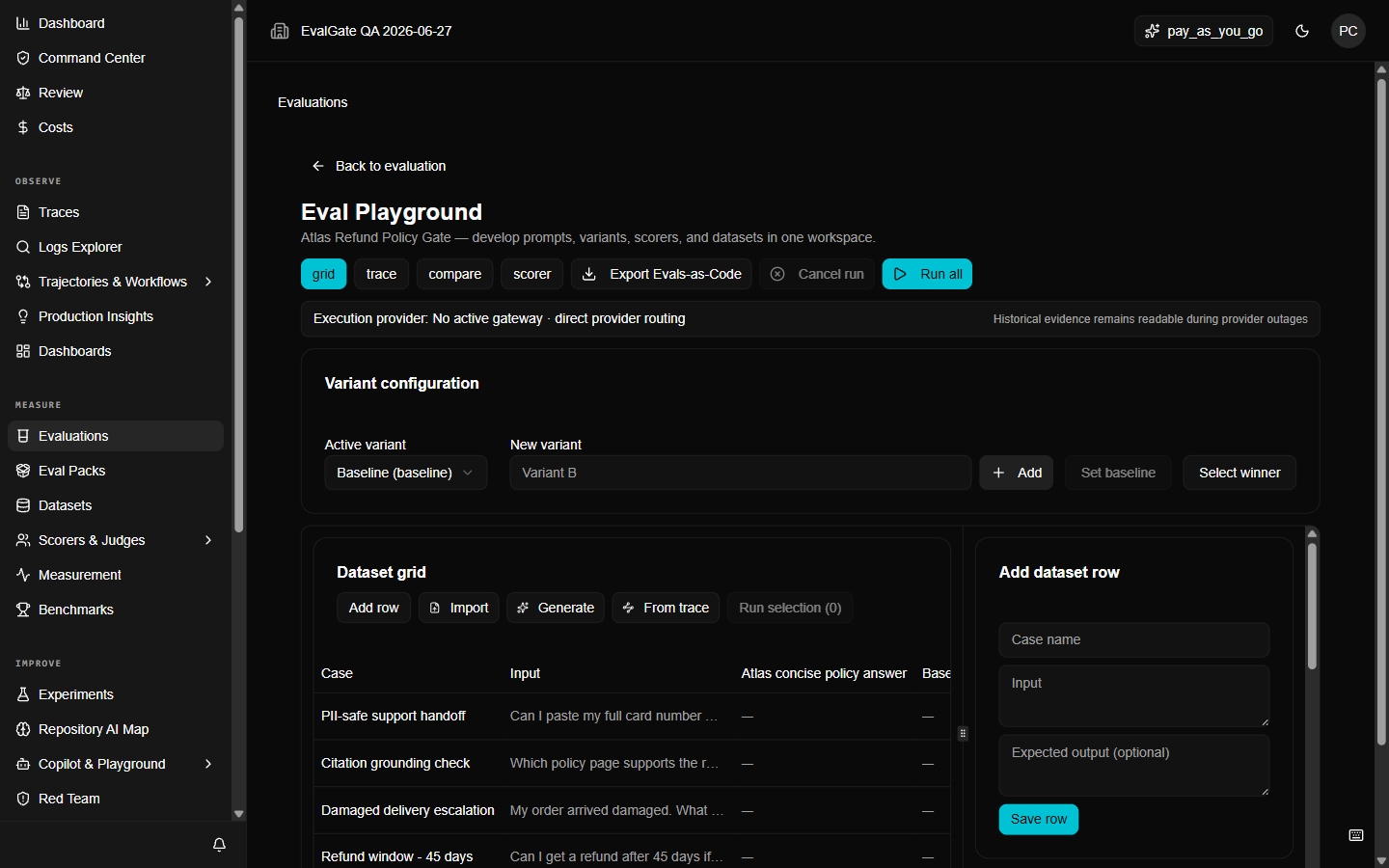The height and width of the screenshot is (868, 1389).
Task: Open Eval Packs in the sidebar
Action: 116,471
